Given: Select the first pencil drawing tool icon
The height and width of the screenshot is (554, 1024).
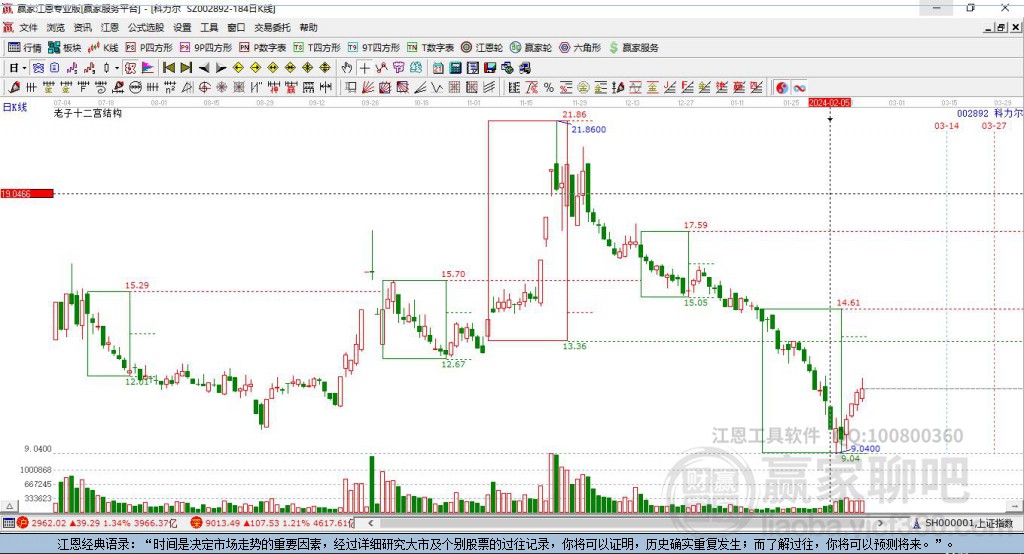Looking at the screenshot, I should click(14, 88).
